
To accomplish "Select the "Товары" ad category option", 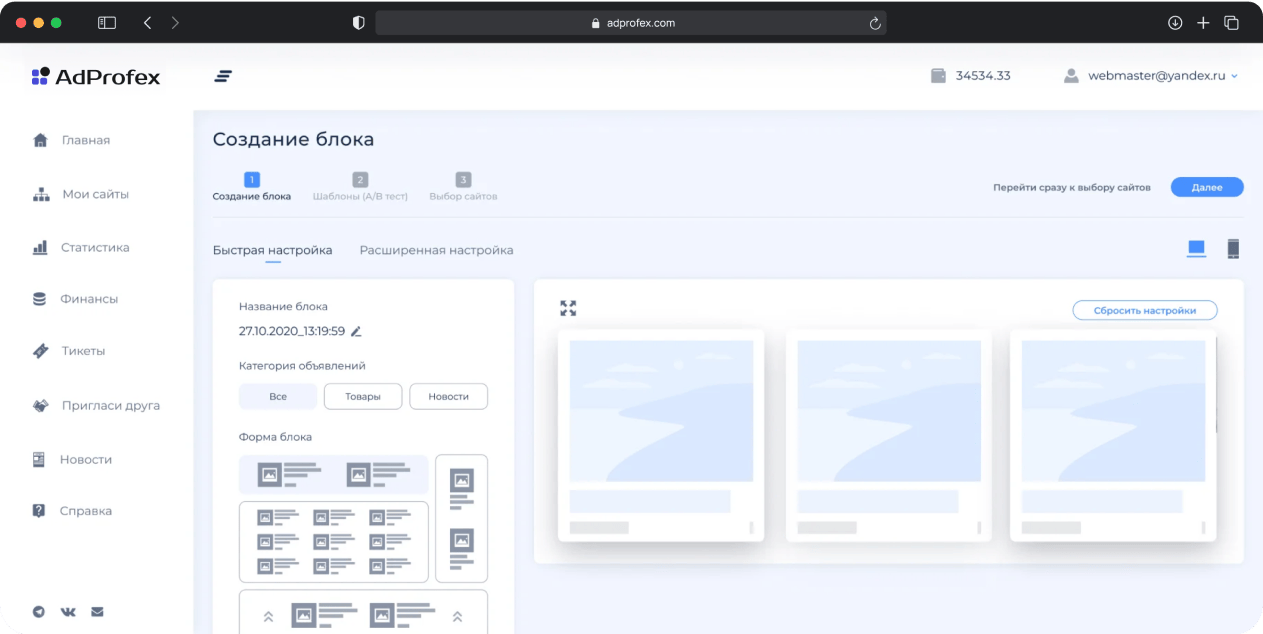I will 363,397.
